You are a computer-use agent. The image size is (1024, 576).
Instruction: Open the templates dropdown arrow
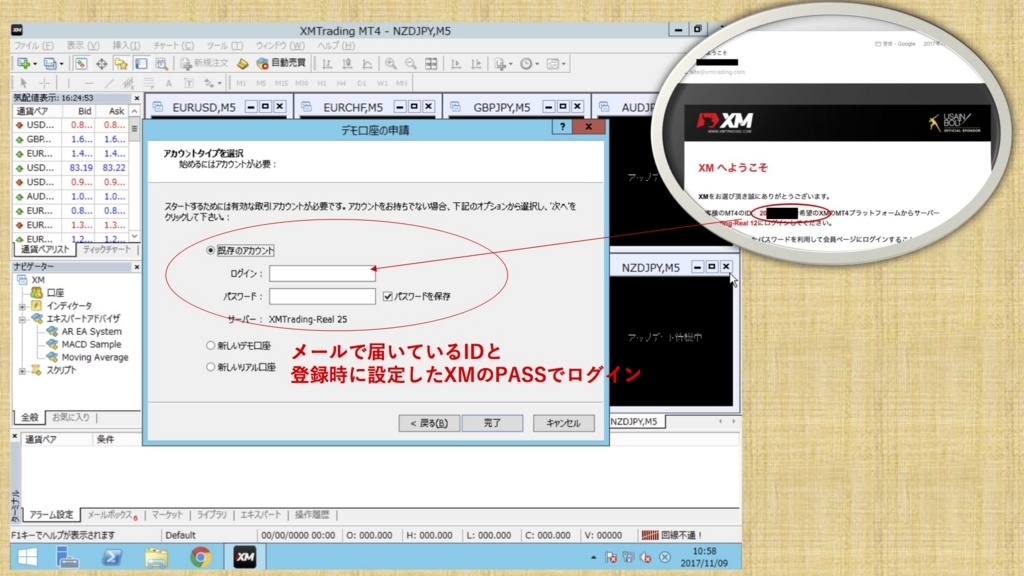(x=564, y=64)
